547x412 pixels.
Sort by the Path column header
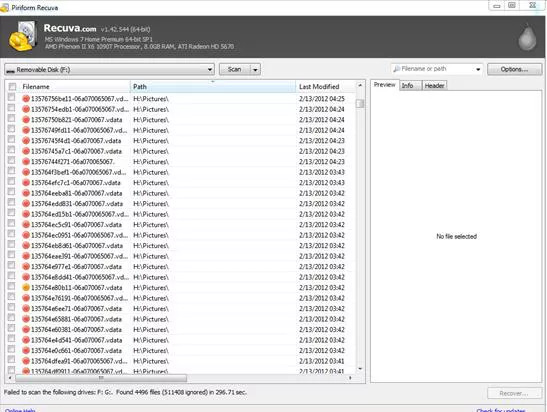tap(213, 87)
